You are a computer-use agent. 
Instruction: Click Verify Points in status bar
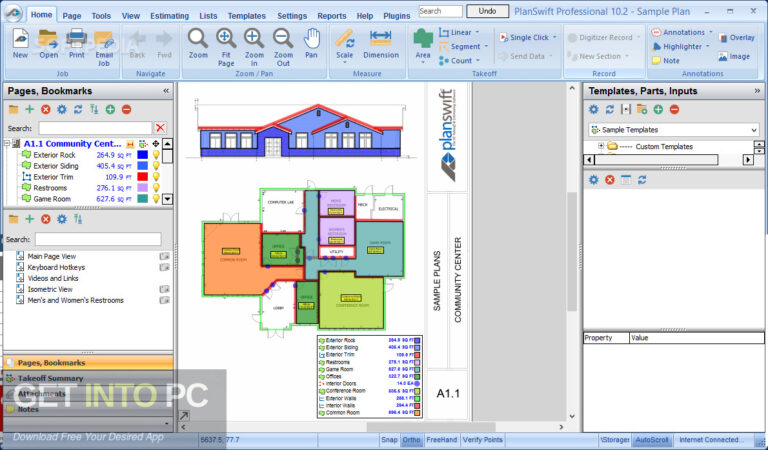tap(482, 440)
